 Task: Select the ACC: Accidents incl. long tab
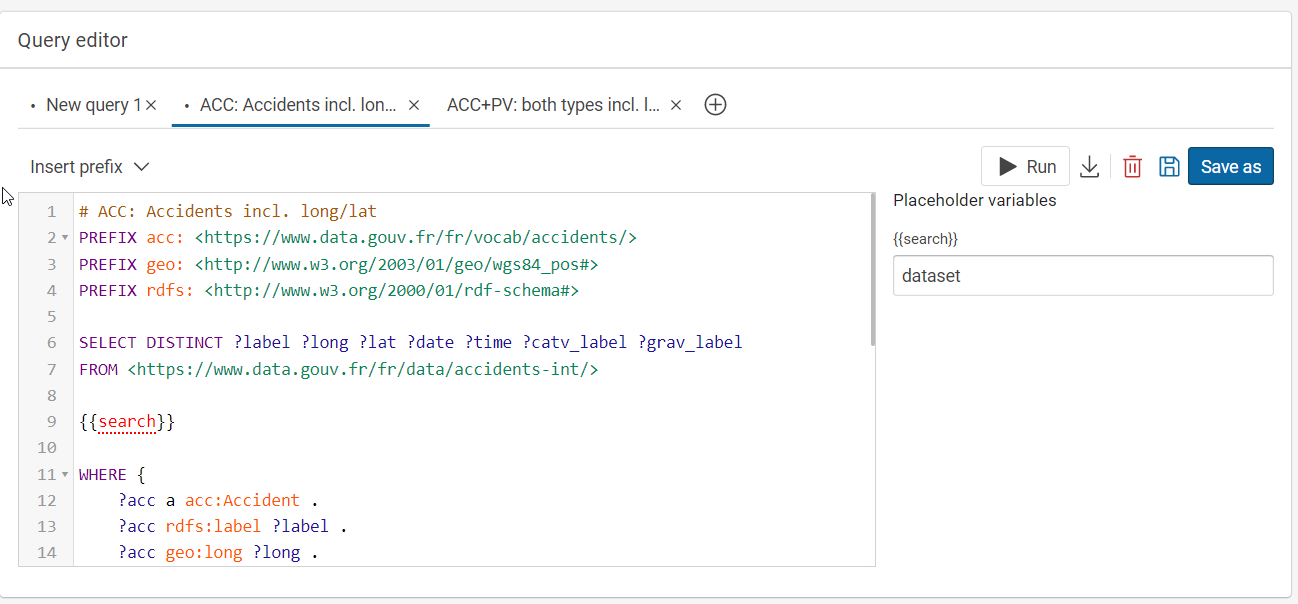tap(297, 105)
